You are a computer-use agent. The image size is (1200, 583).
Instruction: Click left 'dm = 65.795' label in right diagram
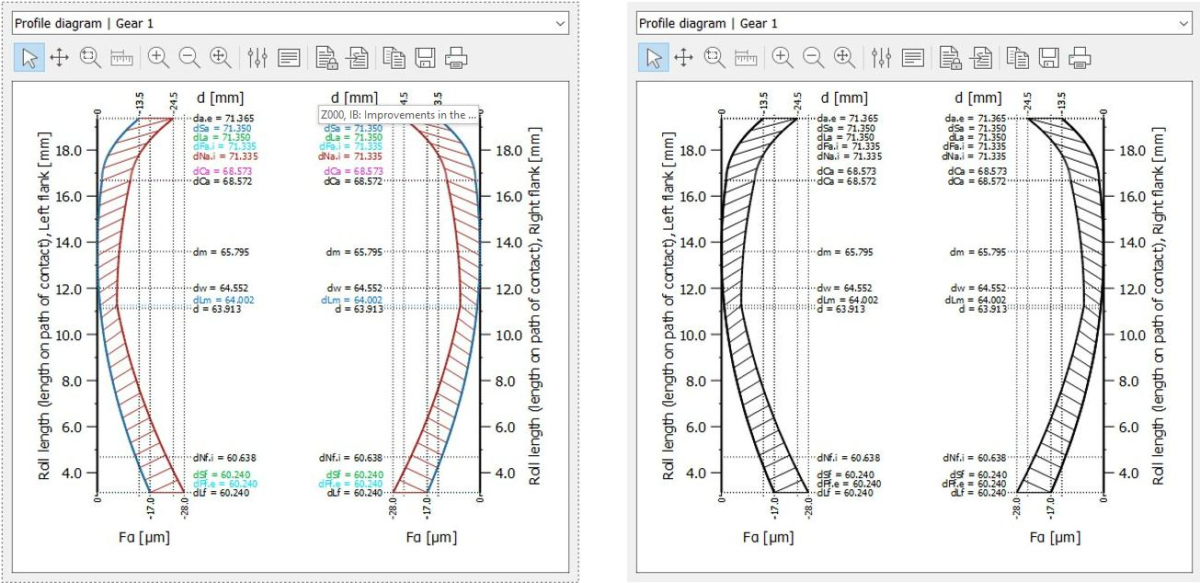coord(843,252)
